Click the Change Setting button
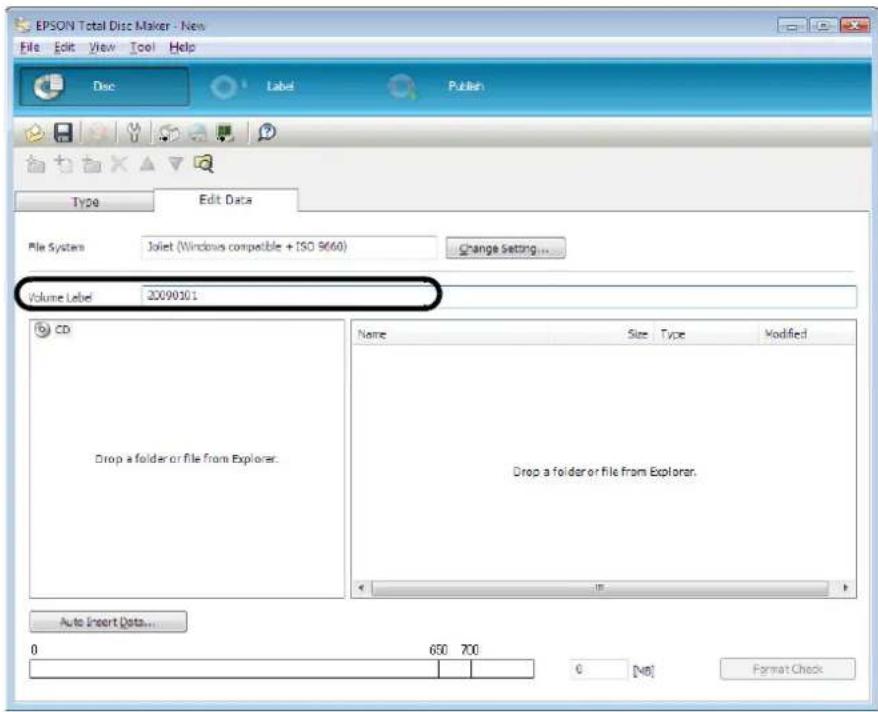 506,249
